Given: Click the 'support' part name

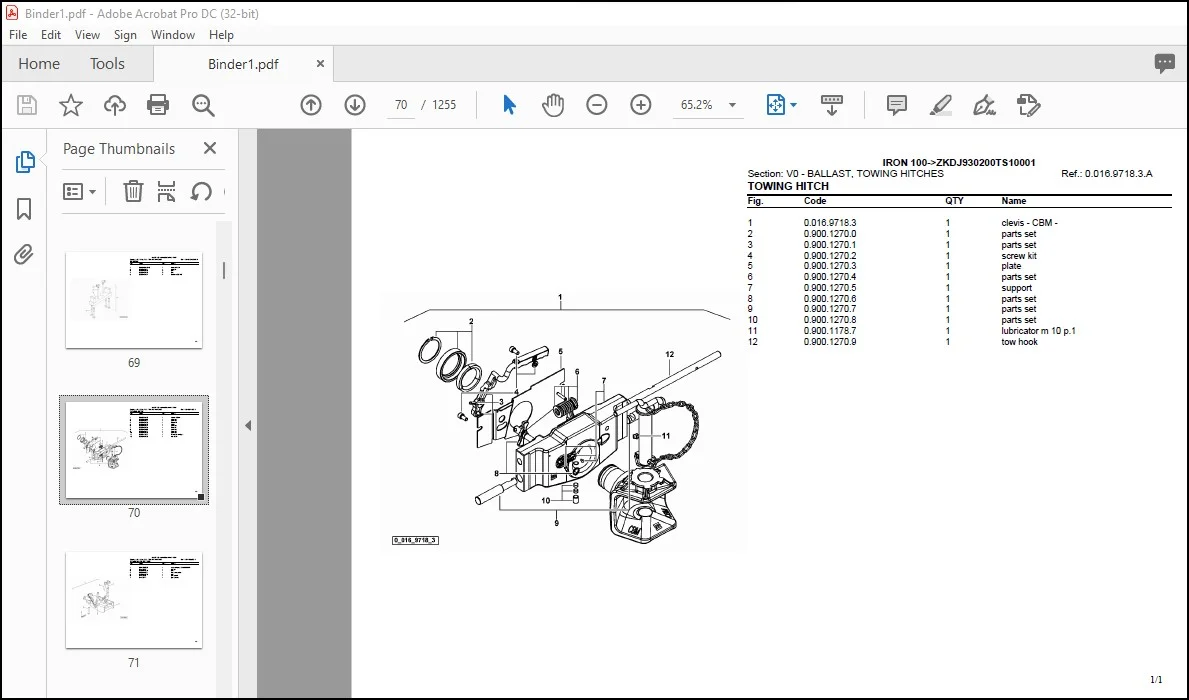Looking at the screenshot, I should [1016, 288].
